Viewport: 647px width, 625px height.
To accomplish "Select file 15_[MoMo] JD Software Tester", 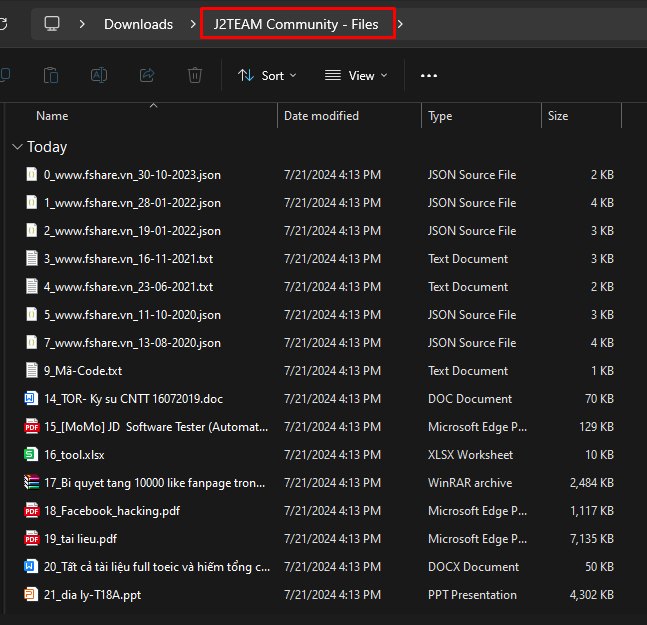I will click(156, 427).
